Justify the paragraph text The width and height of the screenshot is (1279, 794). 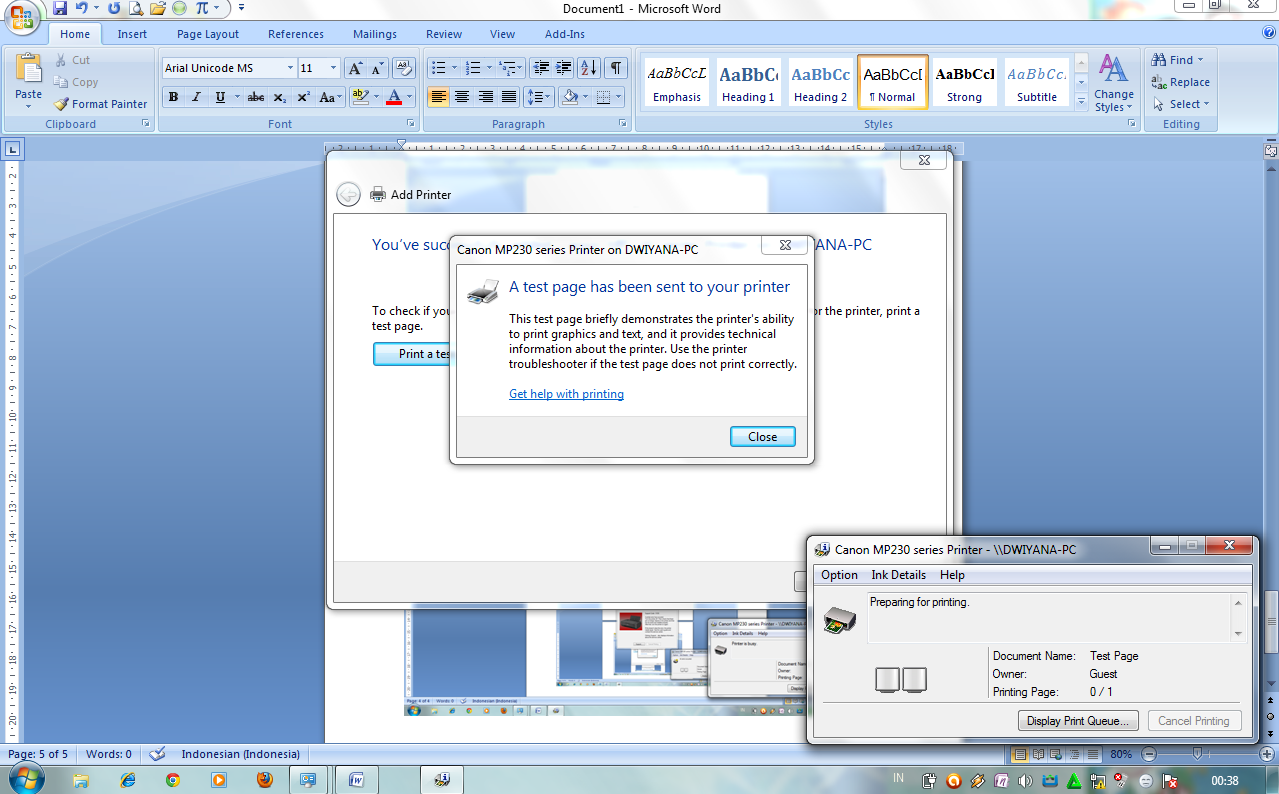508,97
